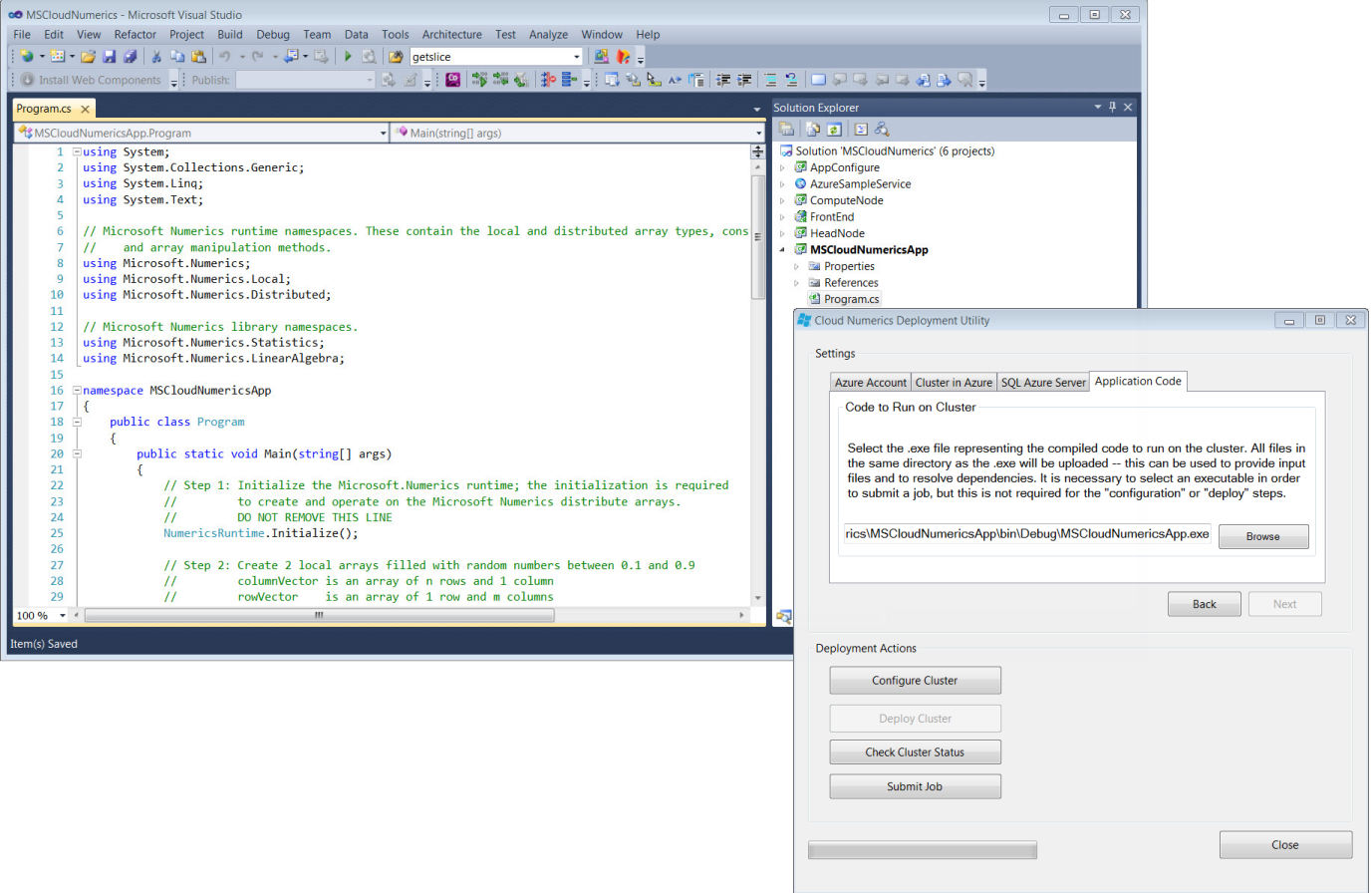The height and width of the screenshot is (893, 1372).
Task: Open the Refactor menu
Action: point(135,34)
